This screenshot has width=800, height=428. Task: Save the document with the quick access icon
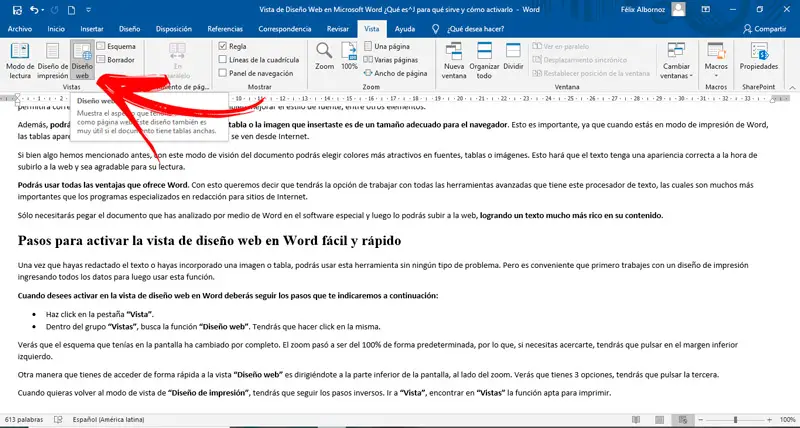(x=17, y=10)
